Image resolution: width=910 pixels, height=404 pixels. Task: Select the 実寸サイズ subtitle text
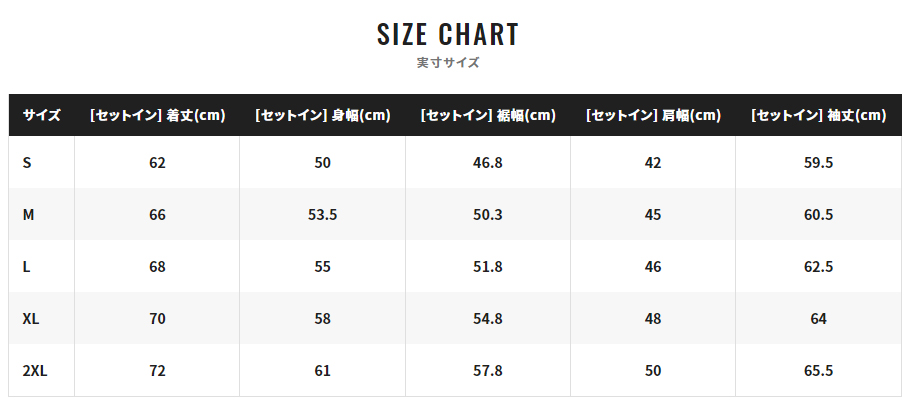point(447,63)
